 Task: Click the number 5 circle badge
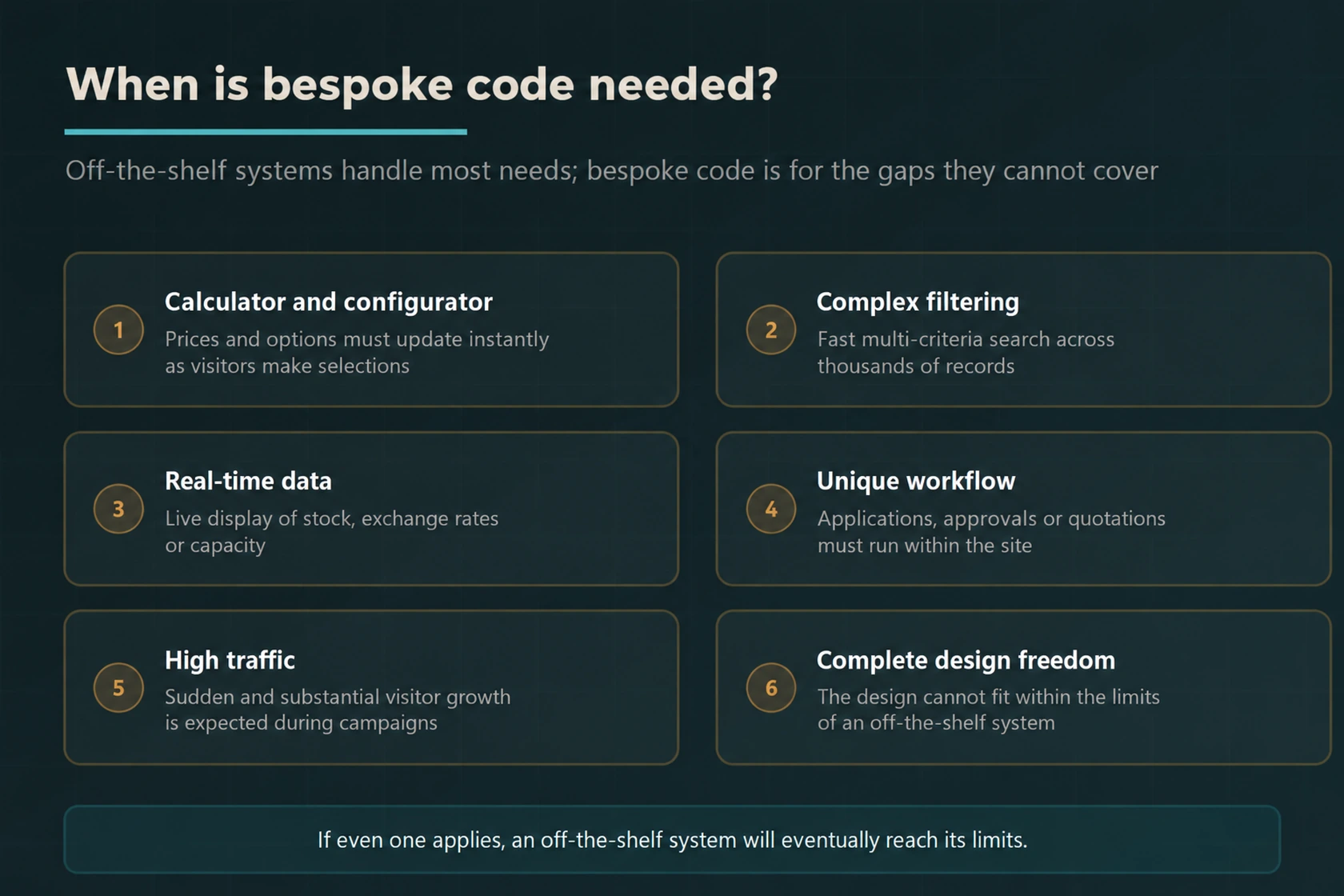118,688
